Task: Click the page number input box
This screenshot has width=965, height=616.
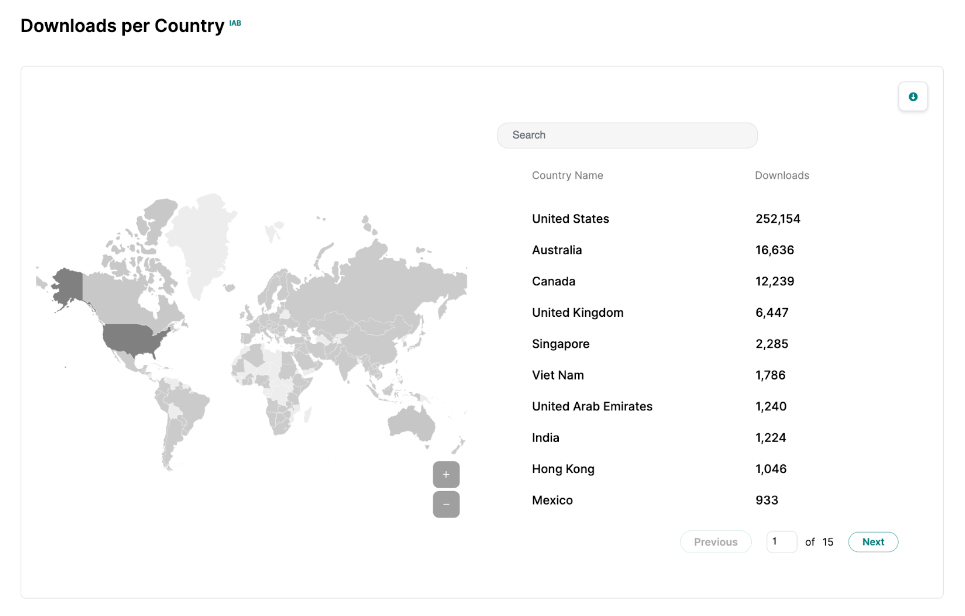Action: click(781, 542)
